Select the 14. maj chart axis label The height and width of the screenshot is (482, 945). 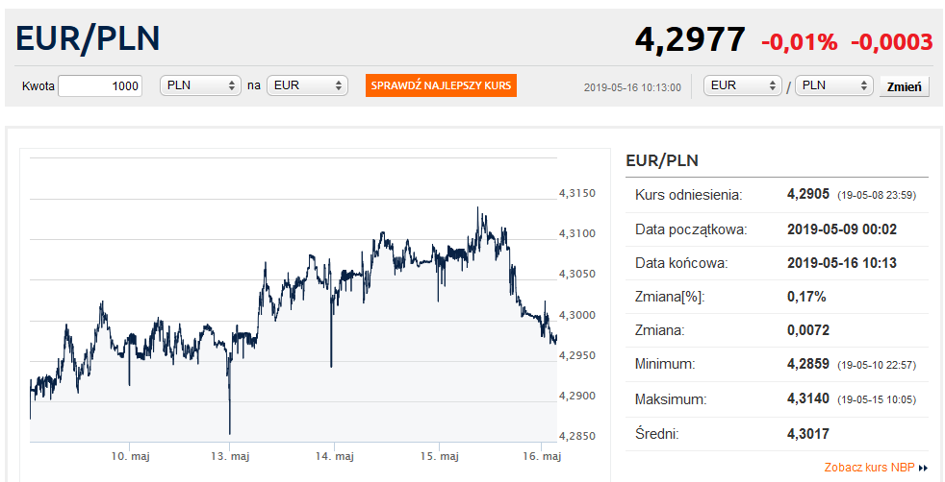(334, 456)
